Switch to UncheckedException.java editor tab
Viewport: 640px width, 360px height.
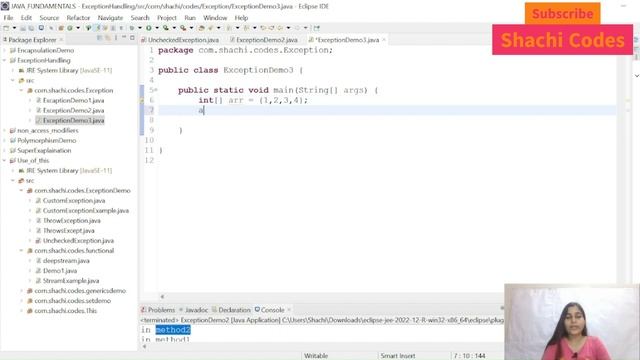click(x=180, y=40)
